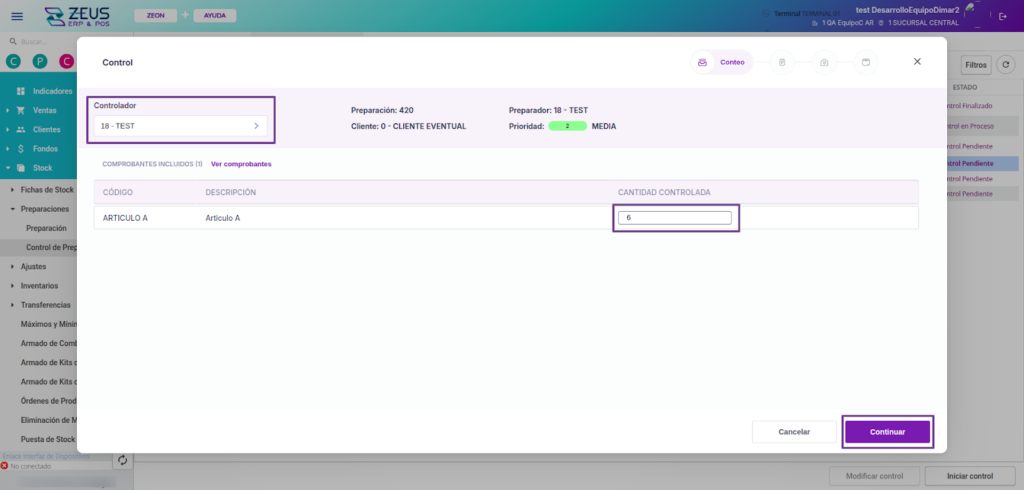
Task: Click the camera step icon in wizard
Action: pyautogui.click(x=824, y=62)
